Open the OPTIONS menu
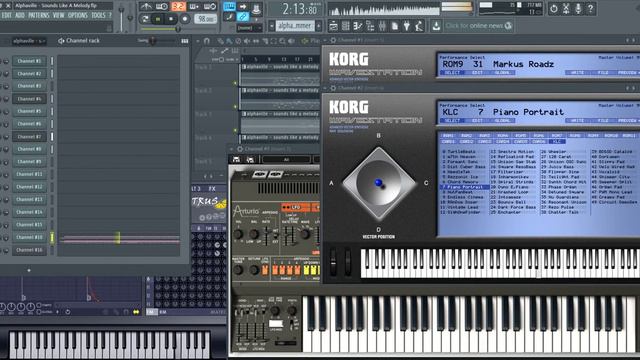 coord(78,16)
